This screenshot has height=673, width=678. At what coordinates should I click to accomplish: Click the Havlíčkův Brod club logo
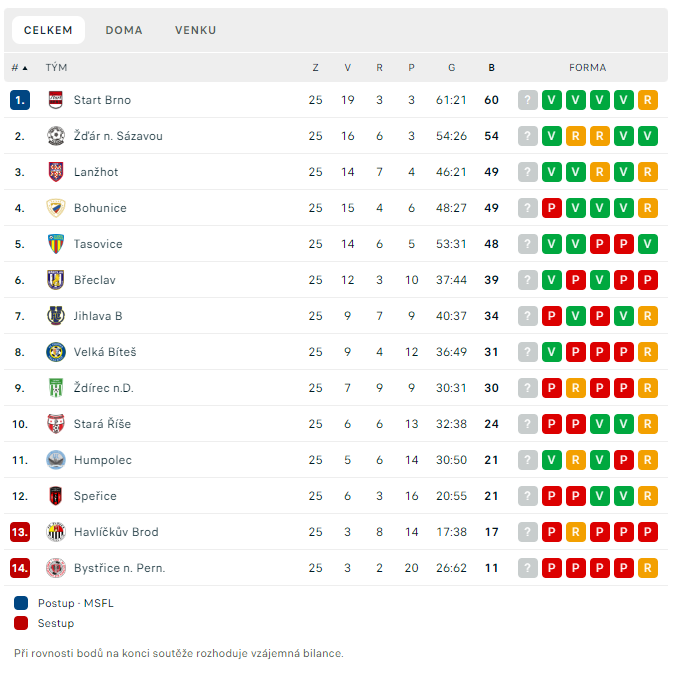[56, 532]
